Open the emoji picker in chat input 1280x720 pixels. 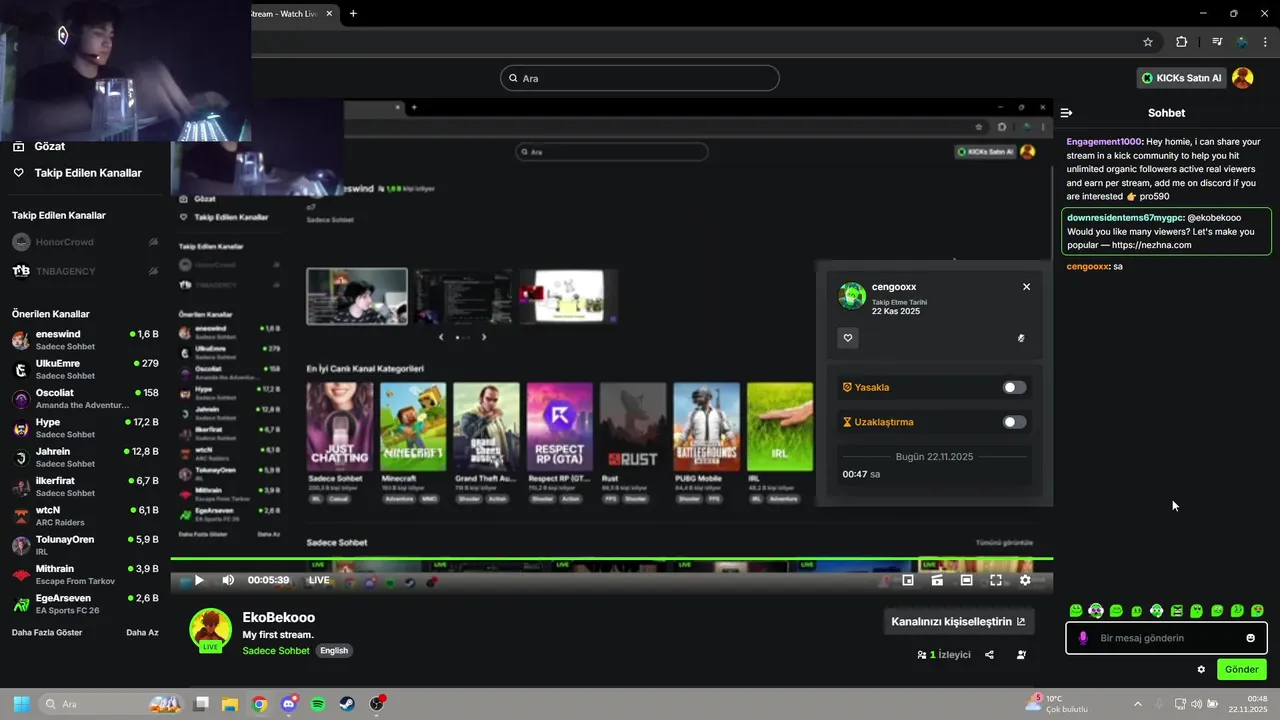tap(1250, 638)
